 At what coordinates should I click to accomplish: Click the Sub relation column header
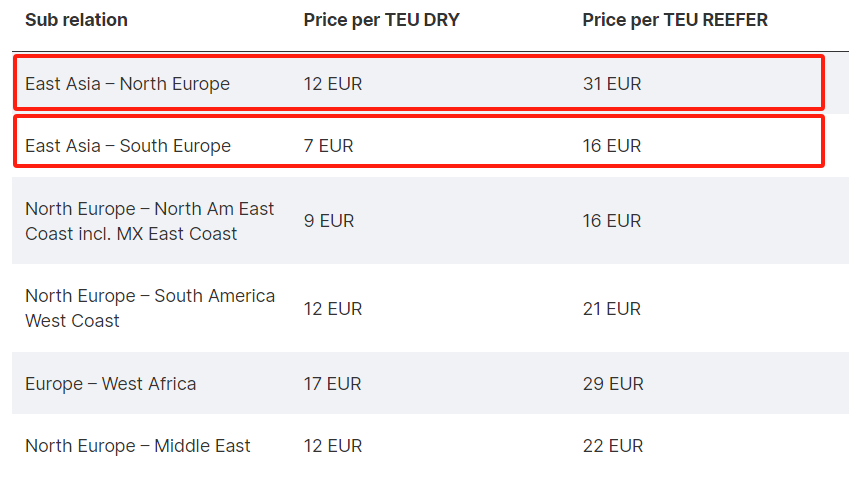(77, 20)
